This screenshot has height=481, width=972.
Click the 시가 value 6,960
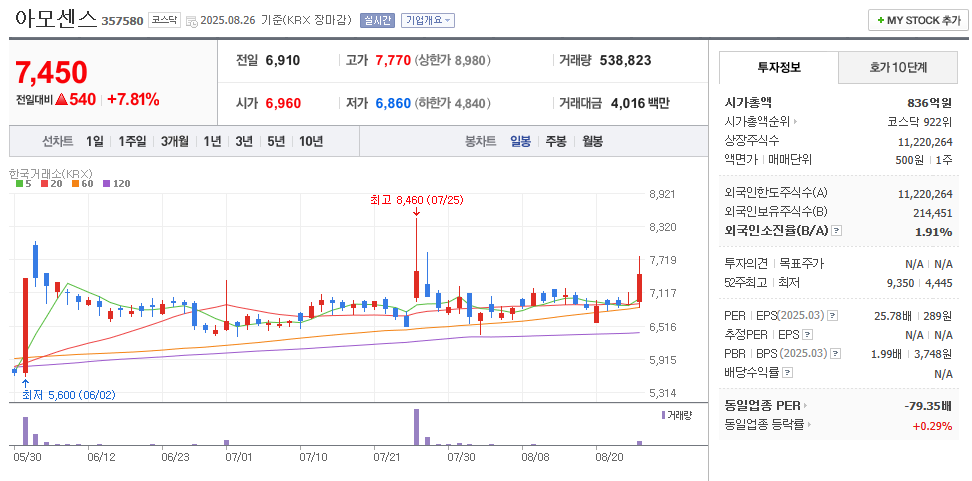283,103
